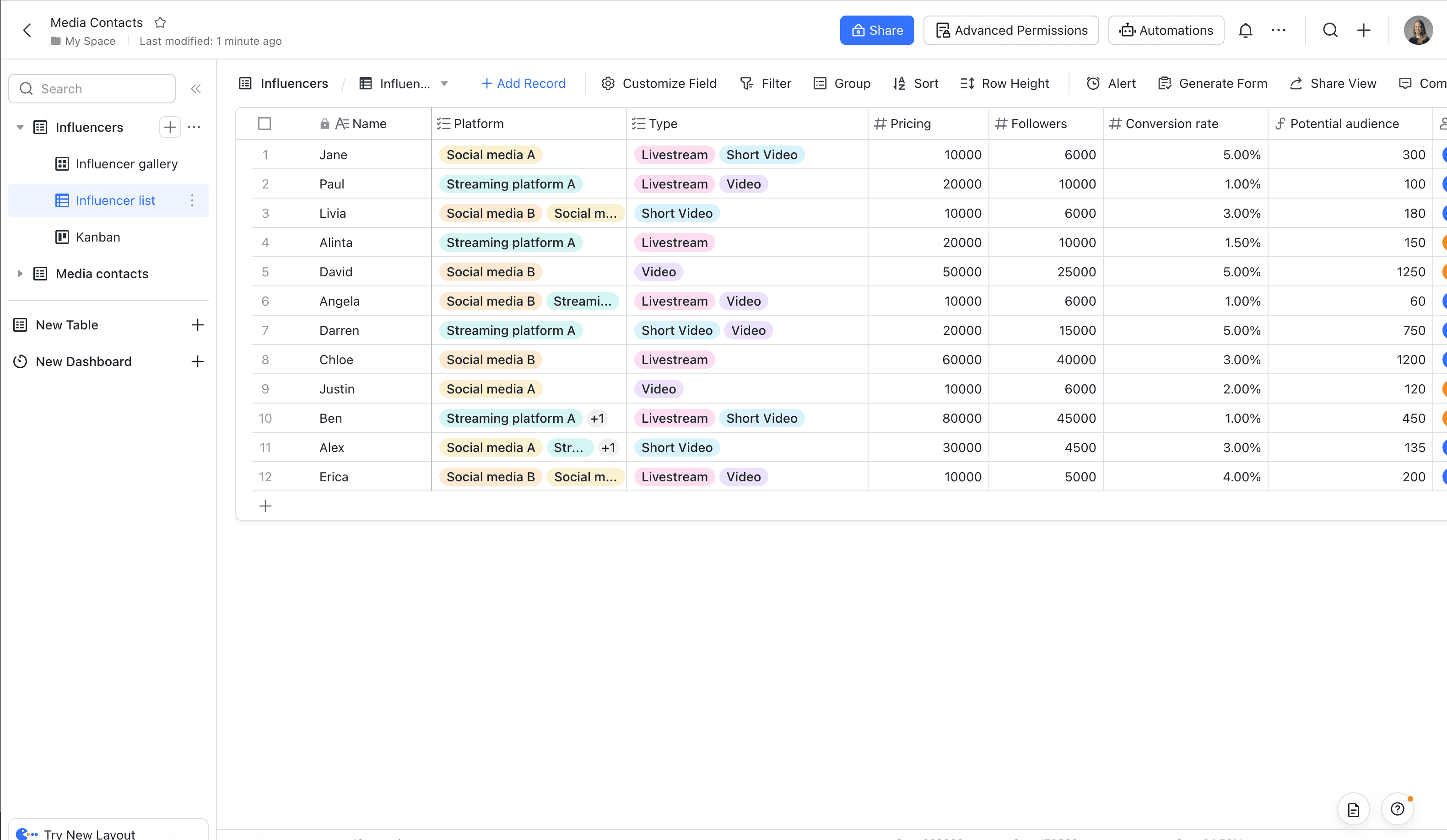The height and width of the screenshot is (840, 1447).
Task: Click the sidebar Search field
Action: [92, 88]
